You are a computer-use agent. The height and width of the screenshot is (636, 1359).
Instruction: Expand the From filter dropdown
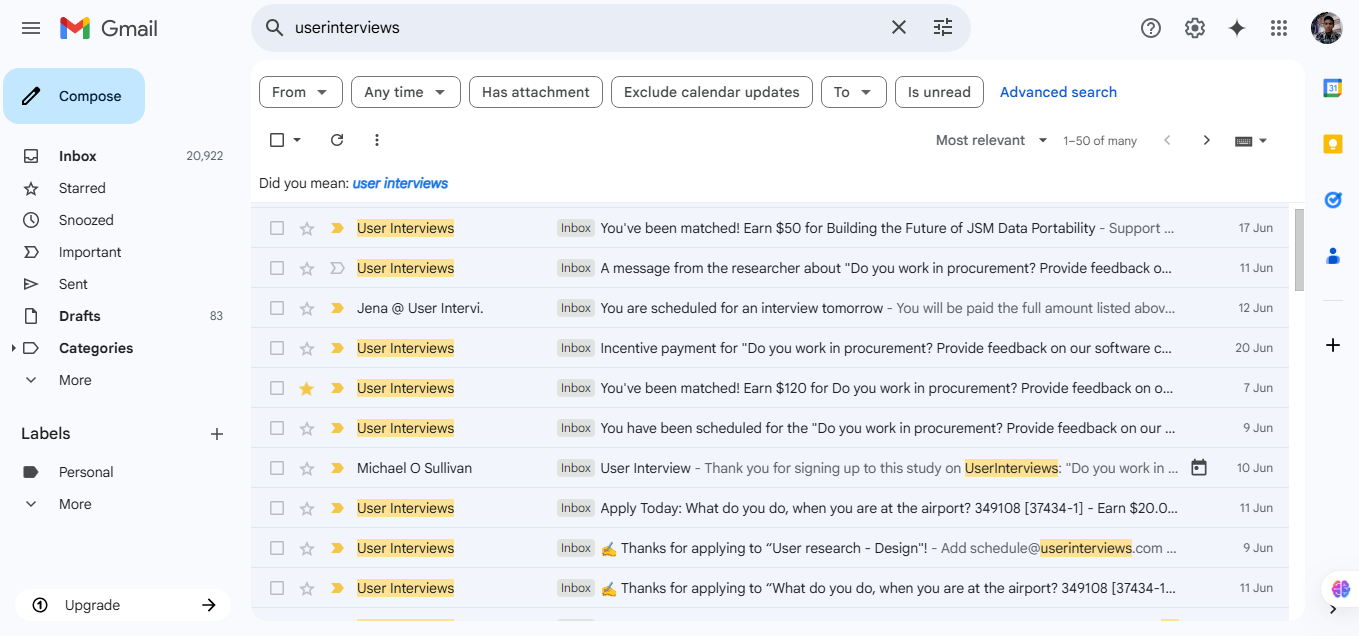click(x=300, y=92)
